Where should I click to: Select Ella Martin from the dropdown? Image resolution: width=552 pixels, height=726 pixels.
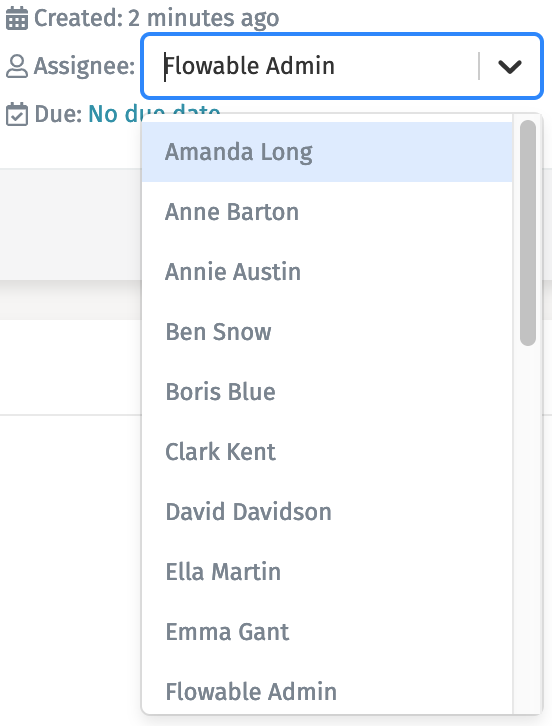click(x=327, y=572)
